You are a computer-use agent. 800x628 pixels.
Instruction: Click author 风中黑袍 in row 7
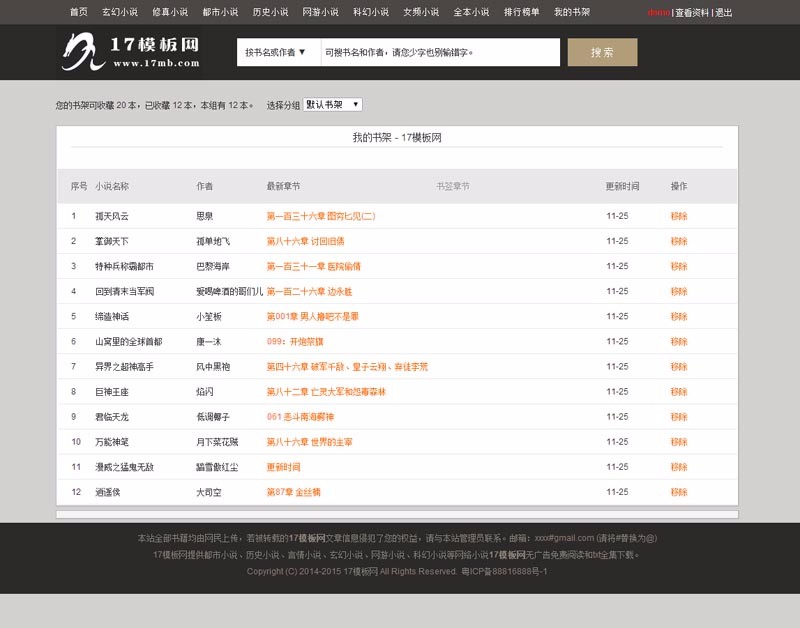click(x=213, y=366)
